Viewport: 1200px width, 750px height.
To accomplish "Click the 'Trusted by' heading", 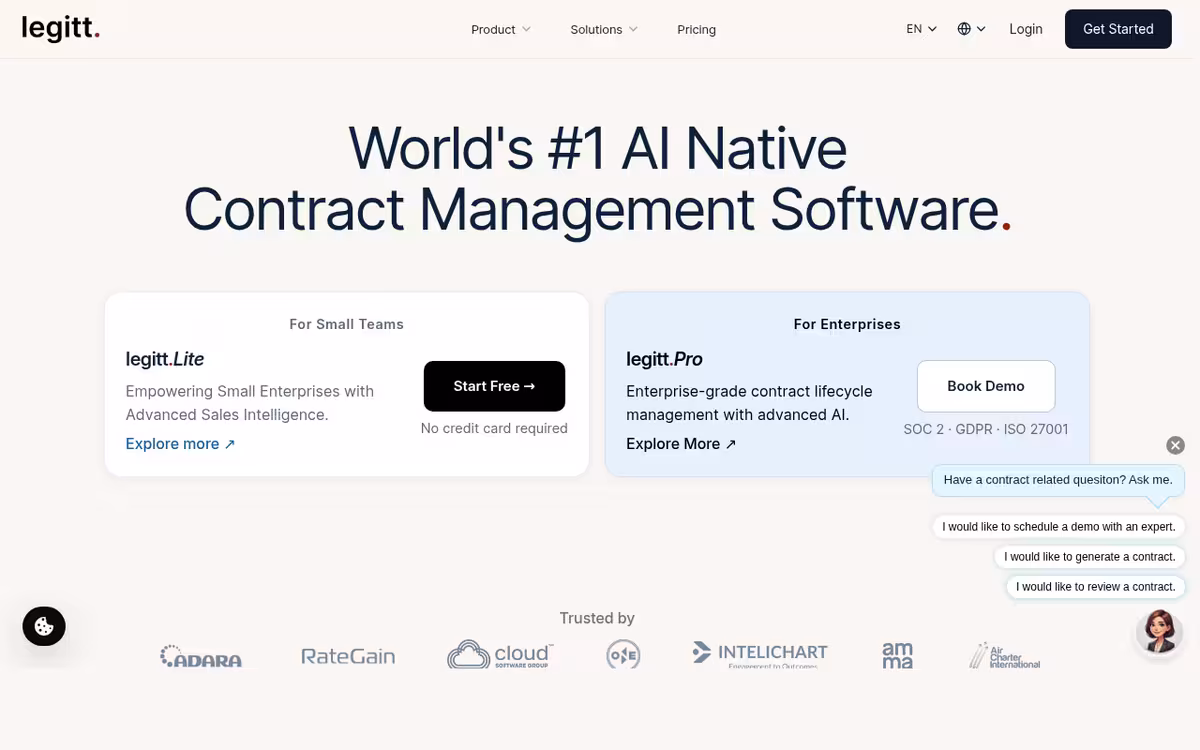I will click(x=597, y=618).
